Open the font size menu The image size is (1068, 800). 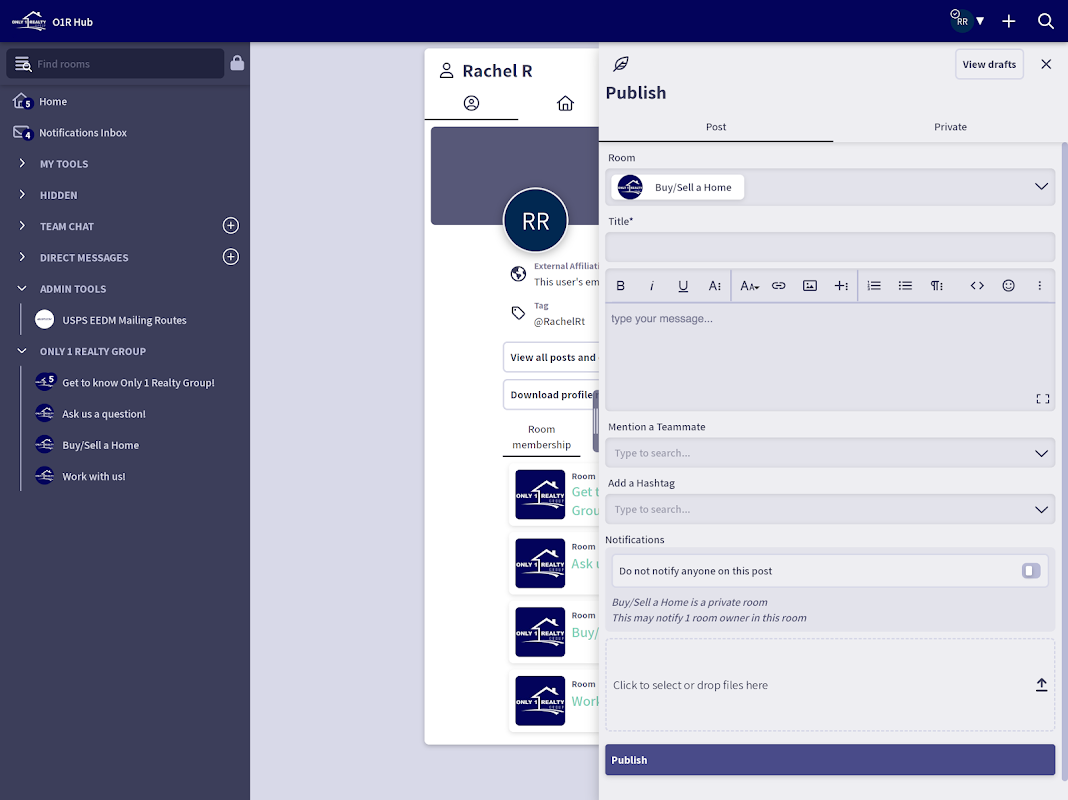[x=749, y=286]
